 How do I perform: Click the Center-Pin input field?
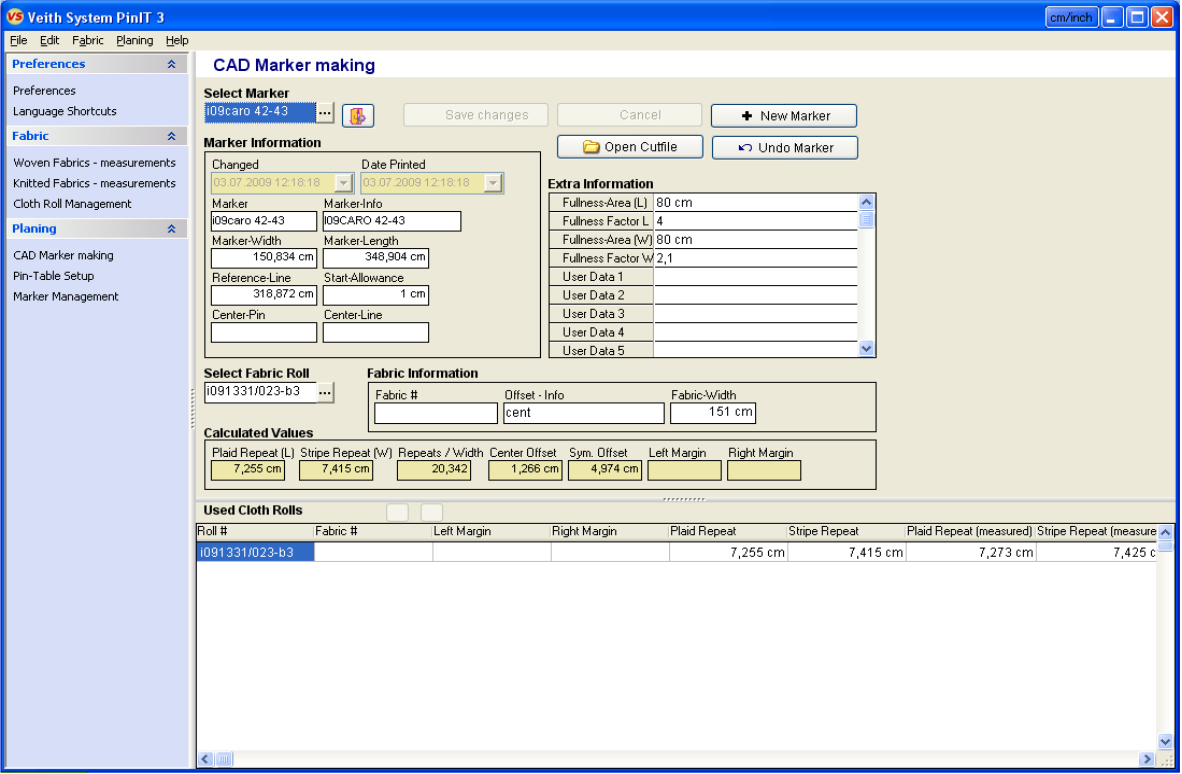264,332
